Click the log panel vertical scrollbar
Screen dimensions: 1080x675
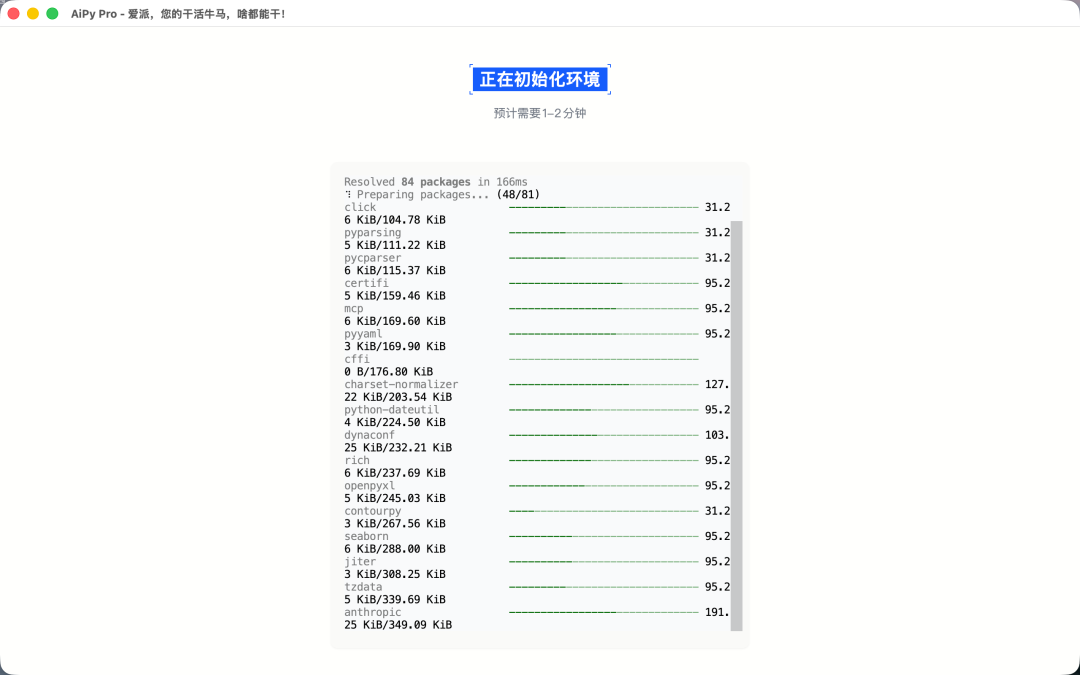tap(736, 426)
